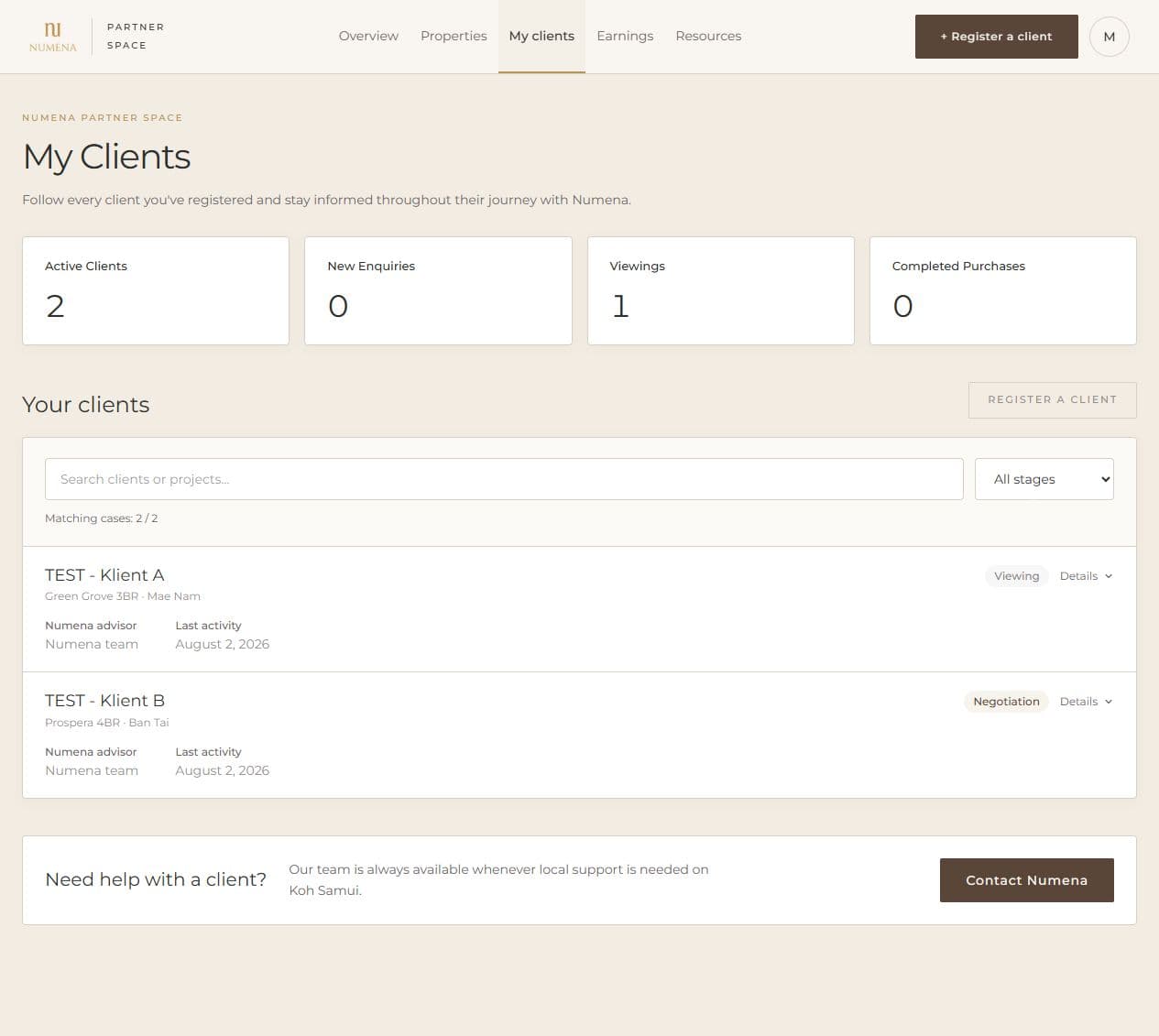Select the New Enquiries card
The height and width of the screenshot is (1036, 1159).
tap(438, 291)
